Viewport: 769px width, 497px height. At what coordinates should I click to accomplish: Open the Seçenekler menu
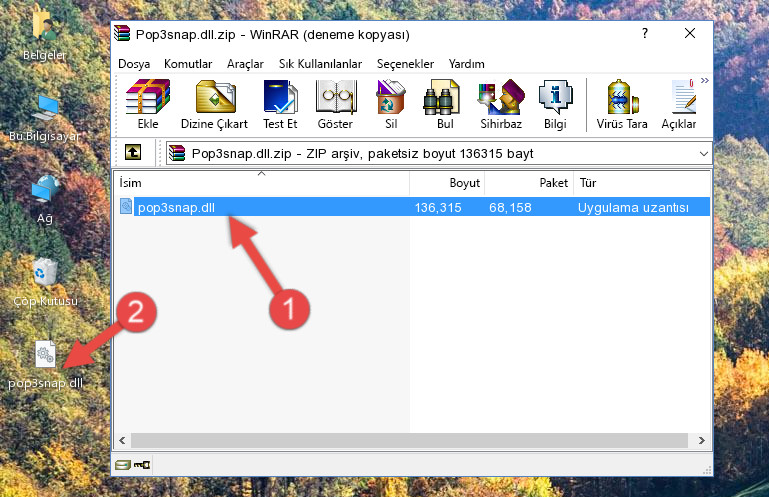pyautogui.click(x=405, y=64)
